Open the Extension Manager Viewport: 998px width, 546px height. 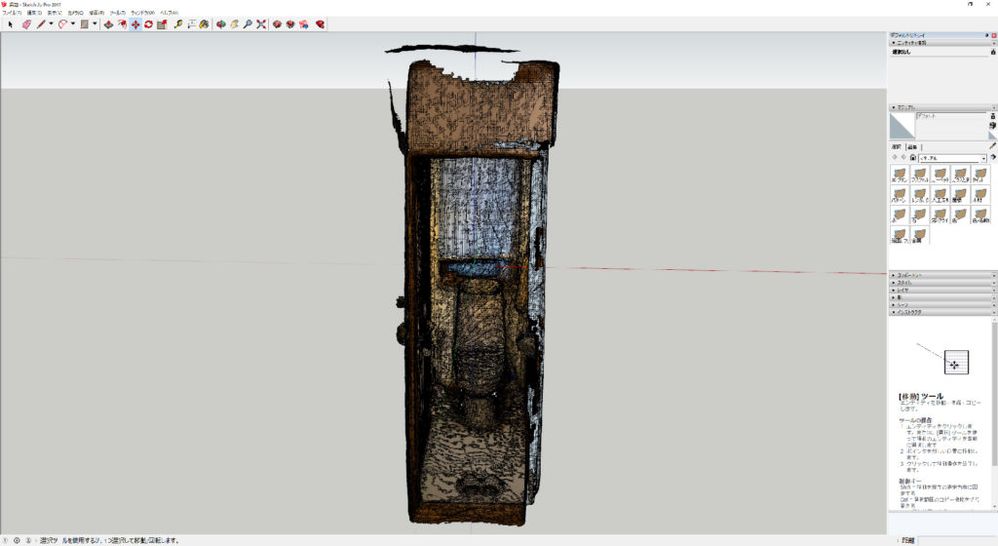click(320, 24)
